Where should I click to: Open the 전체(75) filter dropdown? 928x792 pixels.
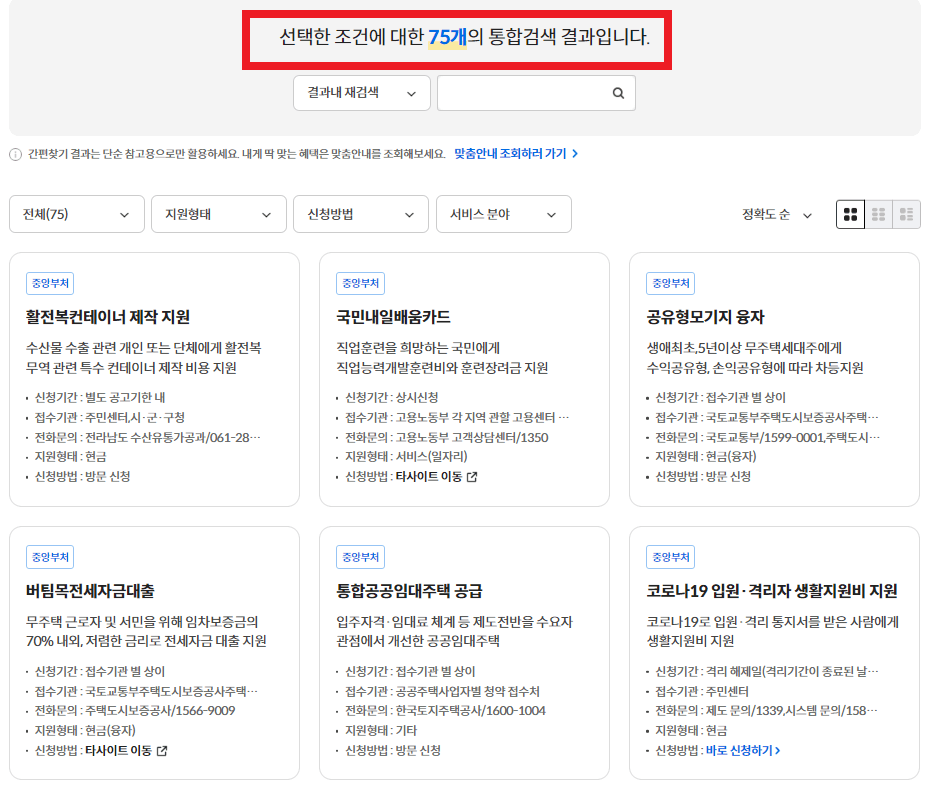click(x=77, y=214)
